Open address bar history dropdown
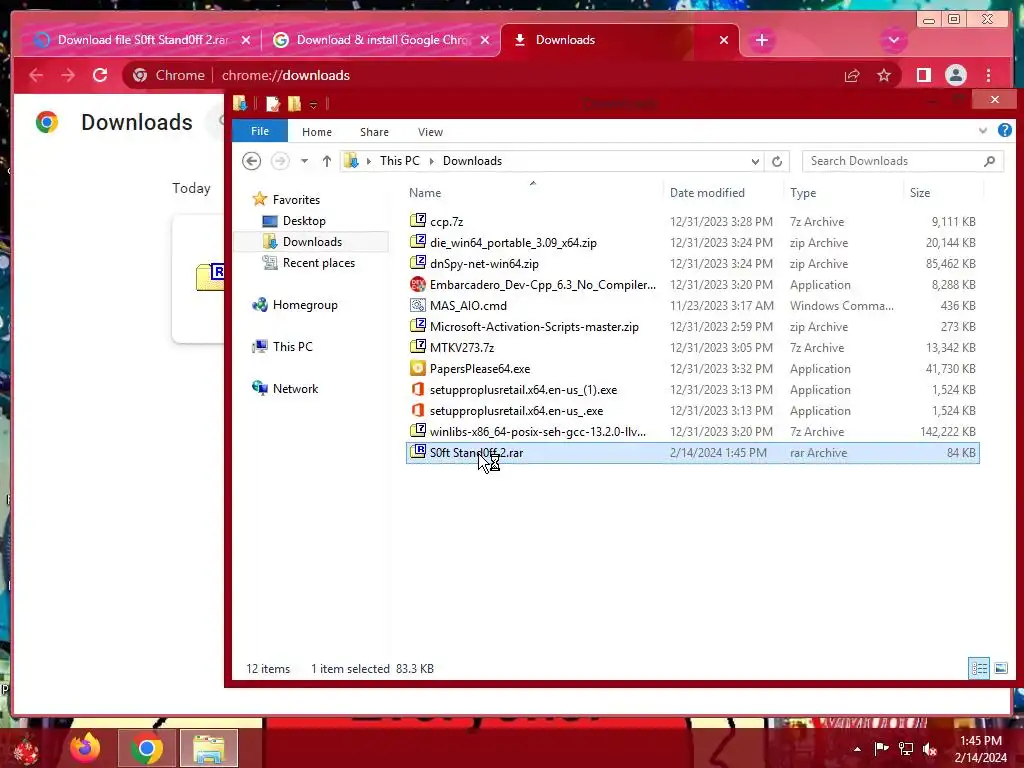This screenshot has height=768, width=1024. point(755,161)
